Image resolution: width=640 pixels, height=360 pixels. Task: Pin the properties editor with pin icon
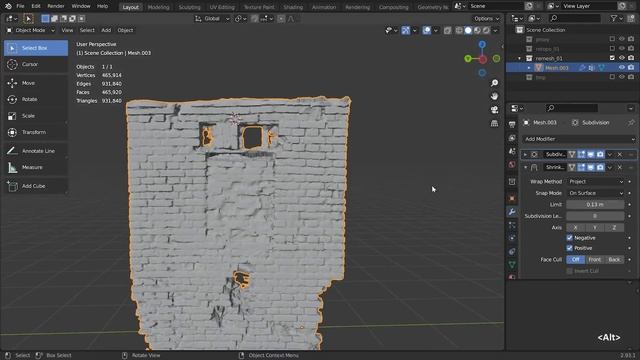(x=631, y=122)
